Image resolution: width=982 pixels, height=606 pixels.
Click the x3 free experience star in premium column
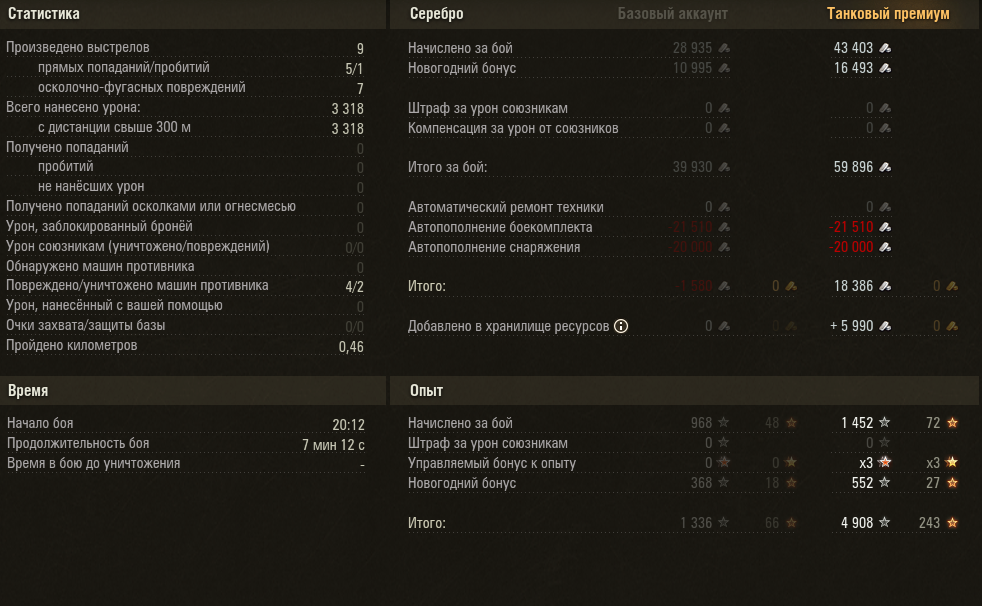pos(952,463)
